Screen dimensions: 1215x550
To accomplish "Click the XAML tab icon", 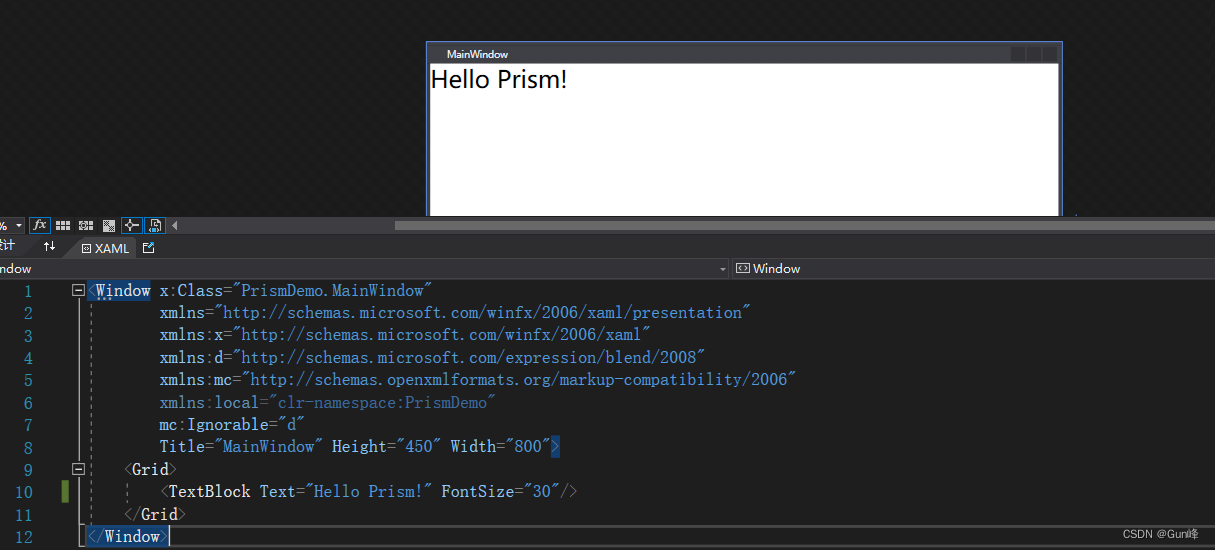I will click(x=86, y=248).
